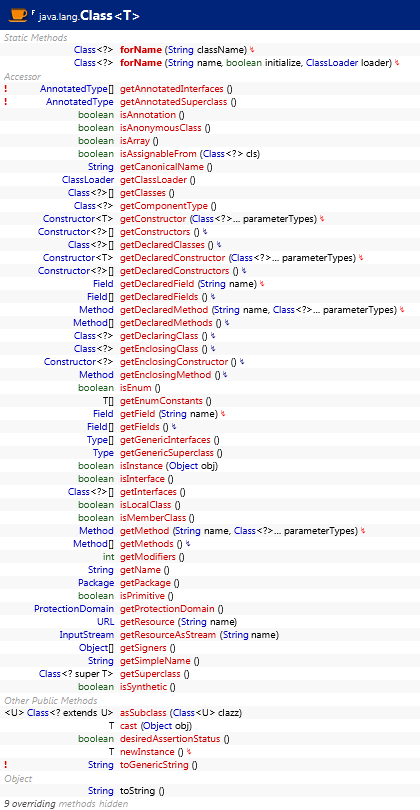Open the isLocalClass method link

[x=146, y=505]
